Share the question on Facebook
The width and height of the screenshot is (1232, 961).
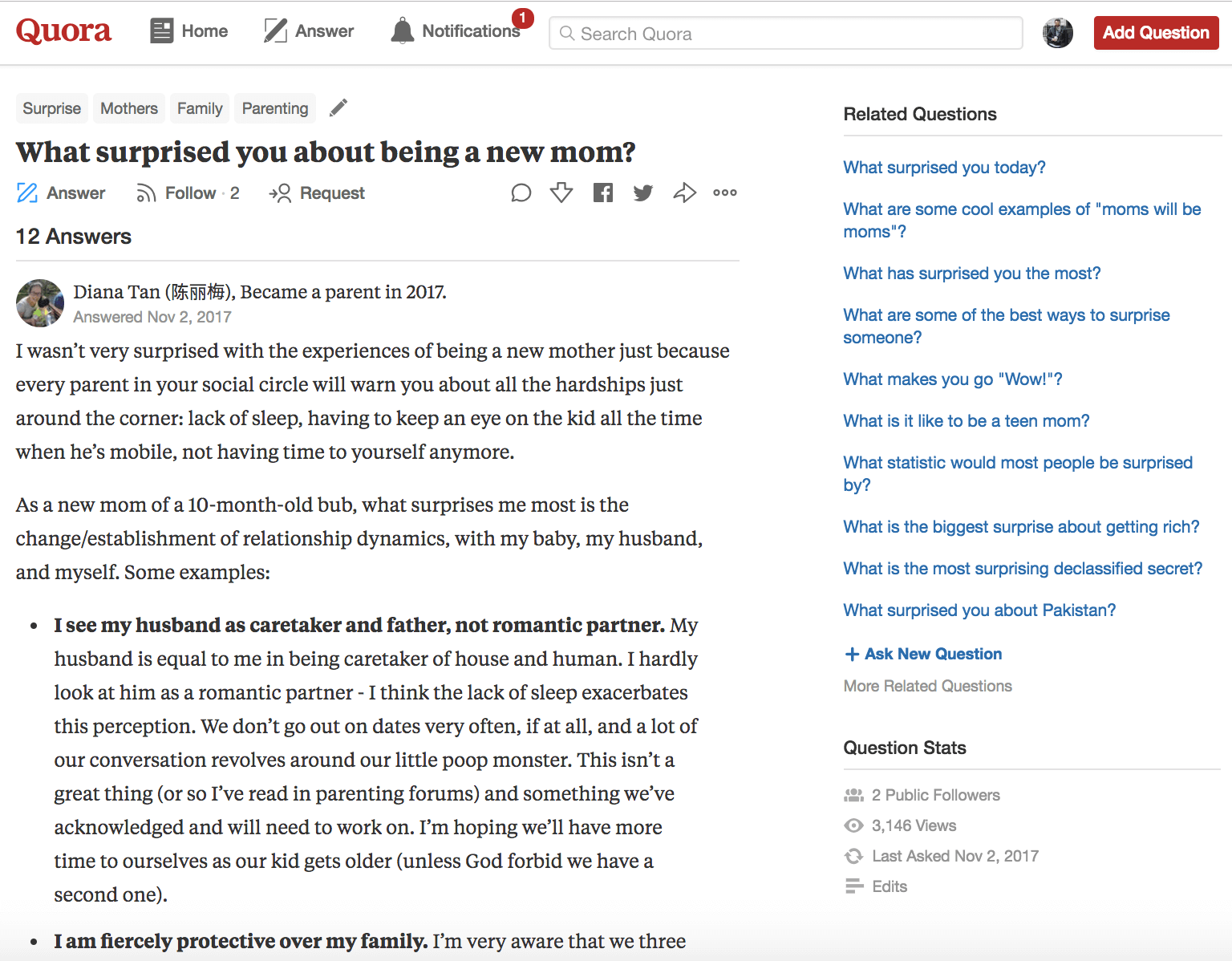pyautogui.click(x=603, y=193)
